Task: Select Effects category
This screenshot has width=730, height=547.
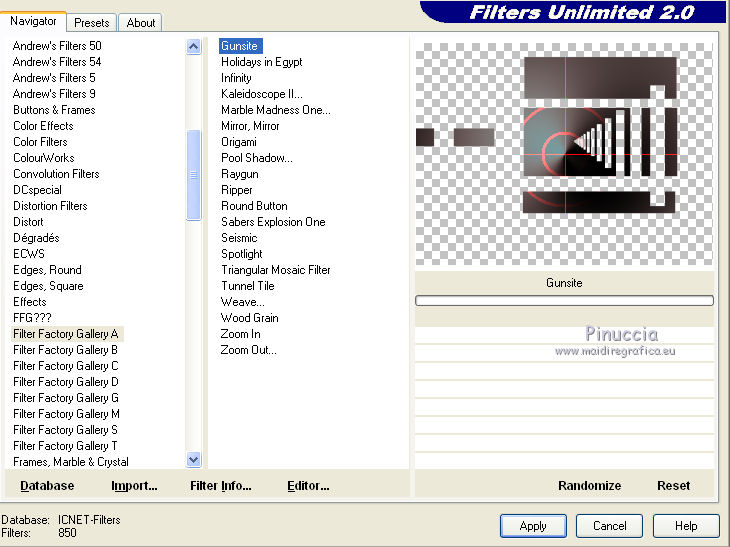Action: (30, 302)
